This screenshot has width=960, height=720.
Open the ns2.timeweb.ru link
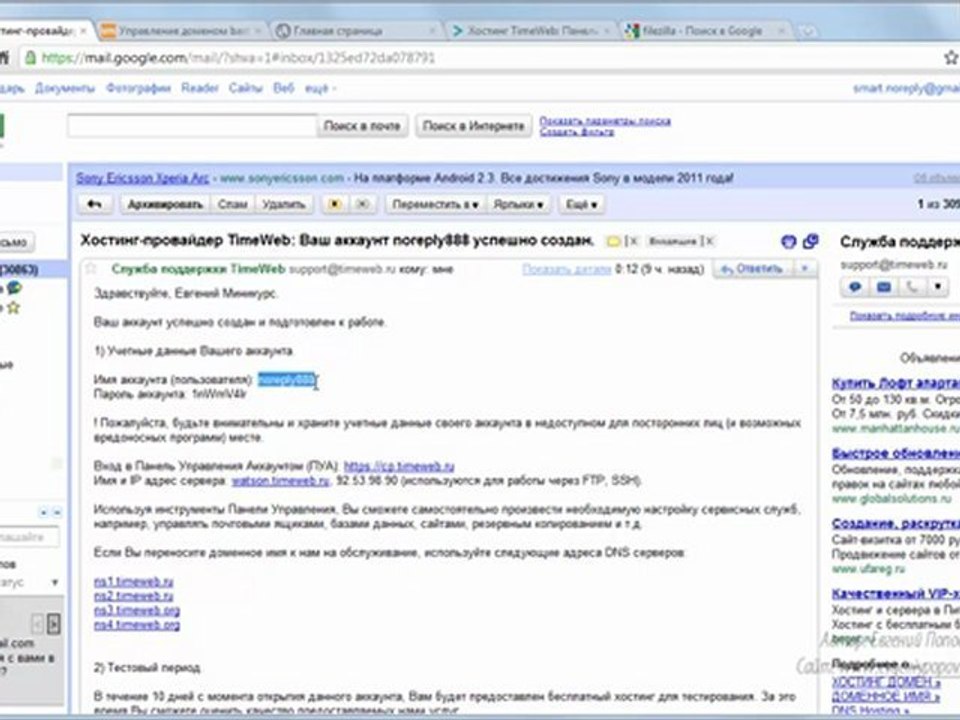[133, 596]
